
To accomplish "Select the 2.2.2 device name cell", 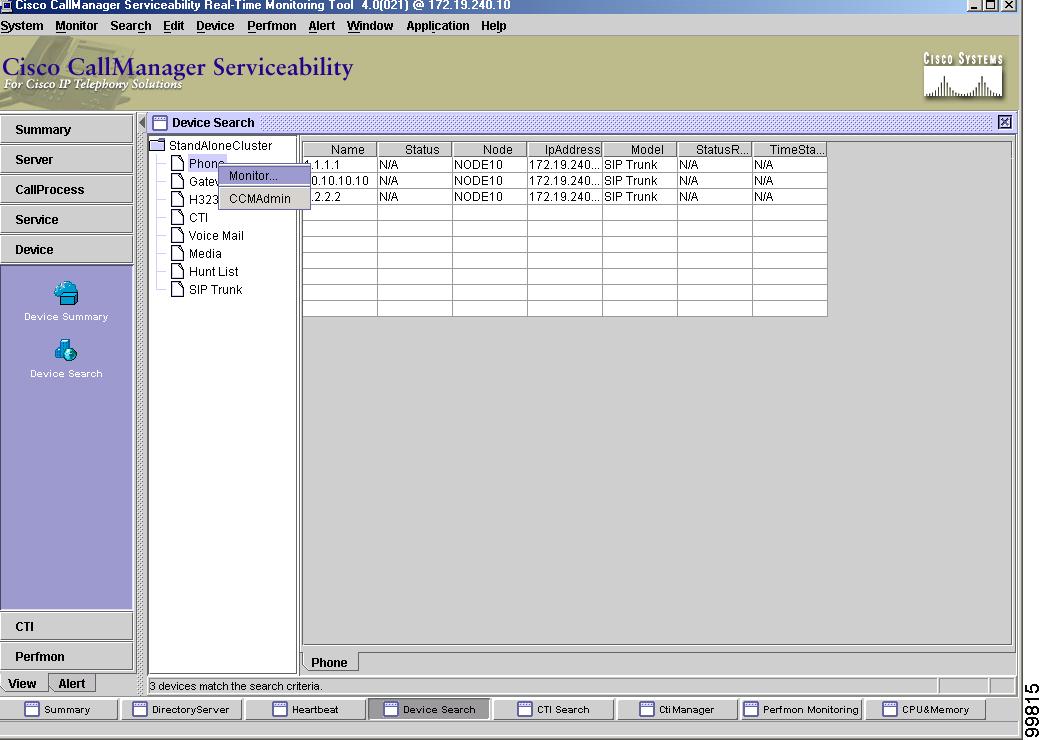I will 341,197.
